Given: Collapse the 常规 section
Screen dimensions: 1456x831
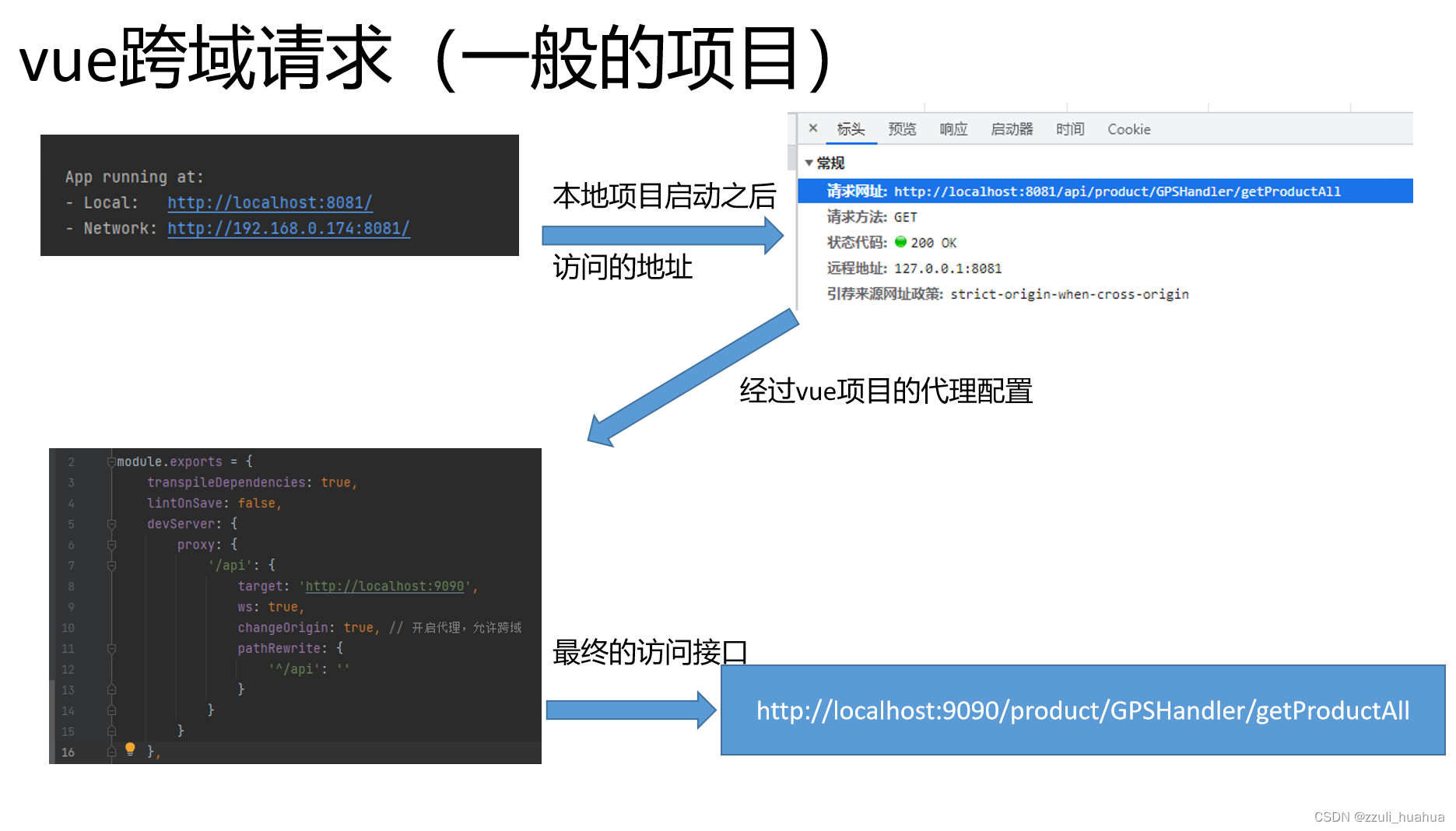Looking at the screenshot, I should 809,163.
